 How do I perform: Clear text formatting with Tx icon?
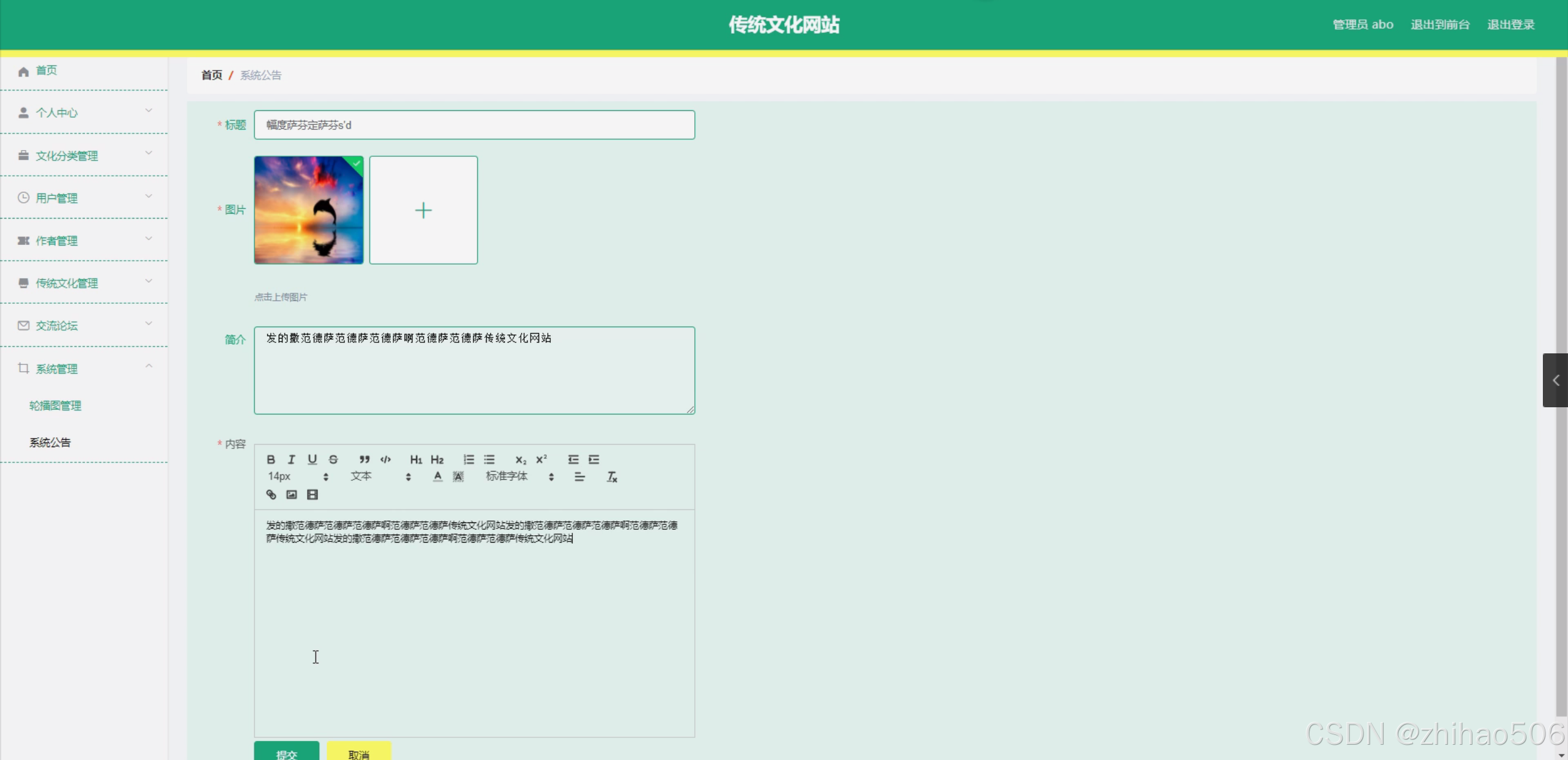(612, 476)
